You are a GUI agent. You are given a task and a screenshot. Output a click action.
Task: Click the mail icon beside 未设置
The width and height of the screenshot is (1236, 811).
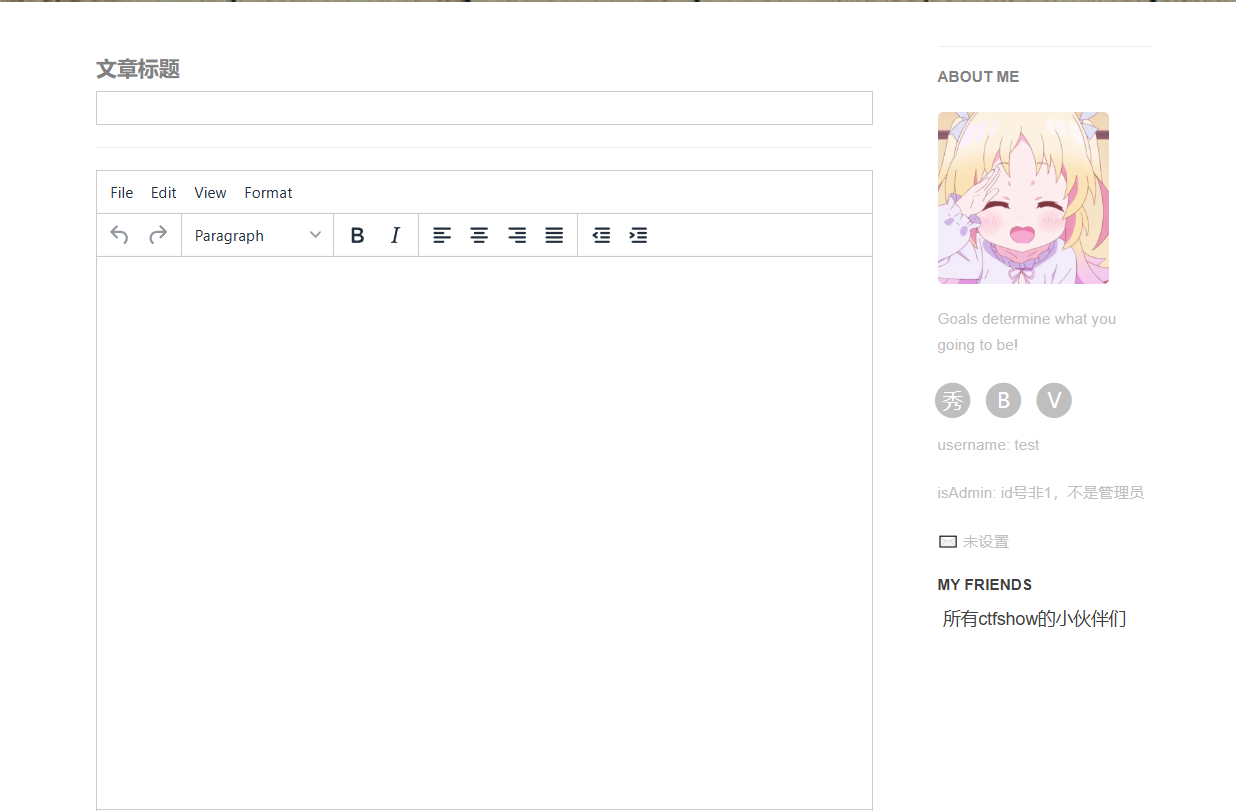(947, 542)
